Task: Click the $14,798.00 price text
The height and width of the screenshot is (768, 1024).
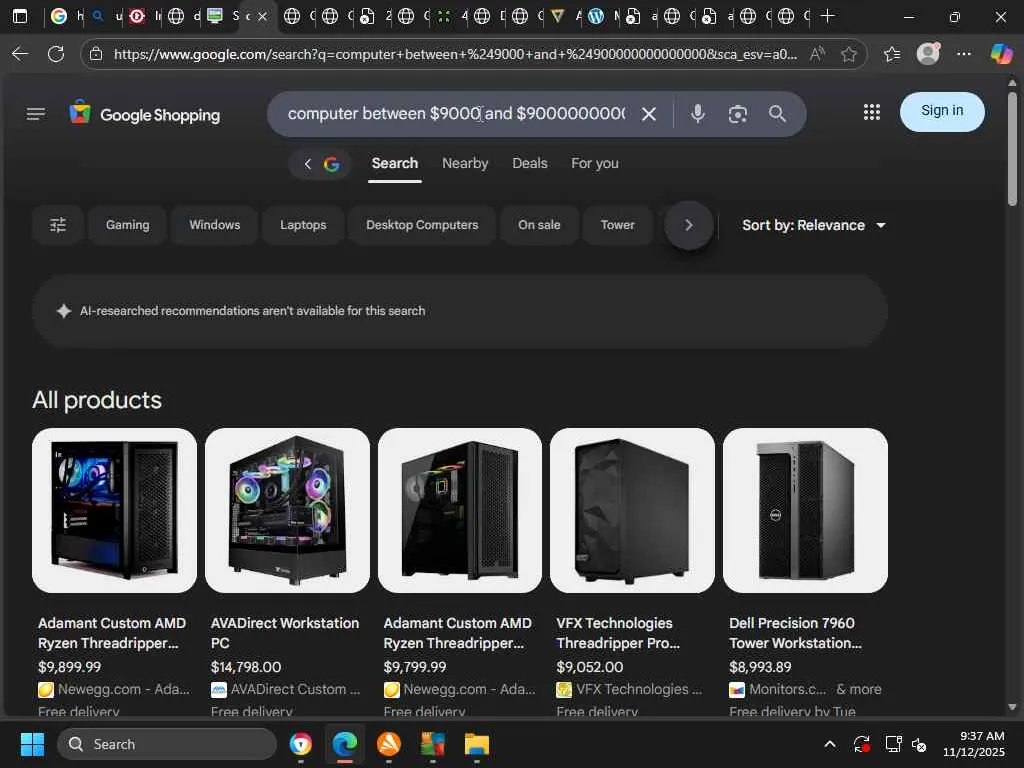Action: [x=246, y=667]
